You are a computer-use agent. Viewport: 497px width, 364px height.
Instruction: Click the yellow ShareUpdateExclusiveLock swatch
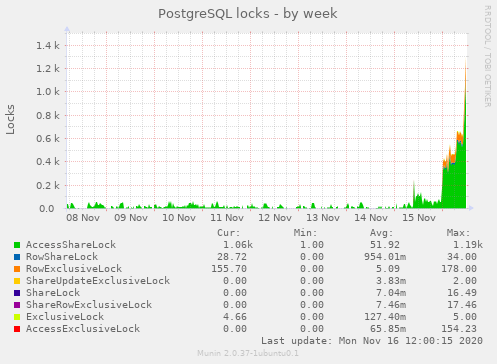click(x=17, y=281)
